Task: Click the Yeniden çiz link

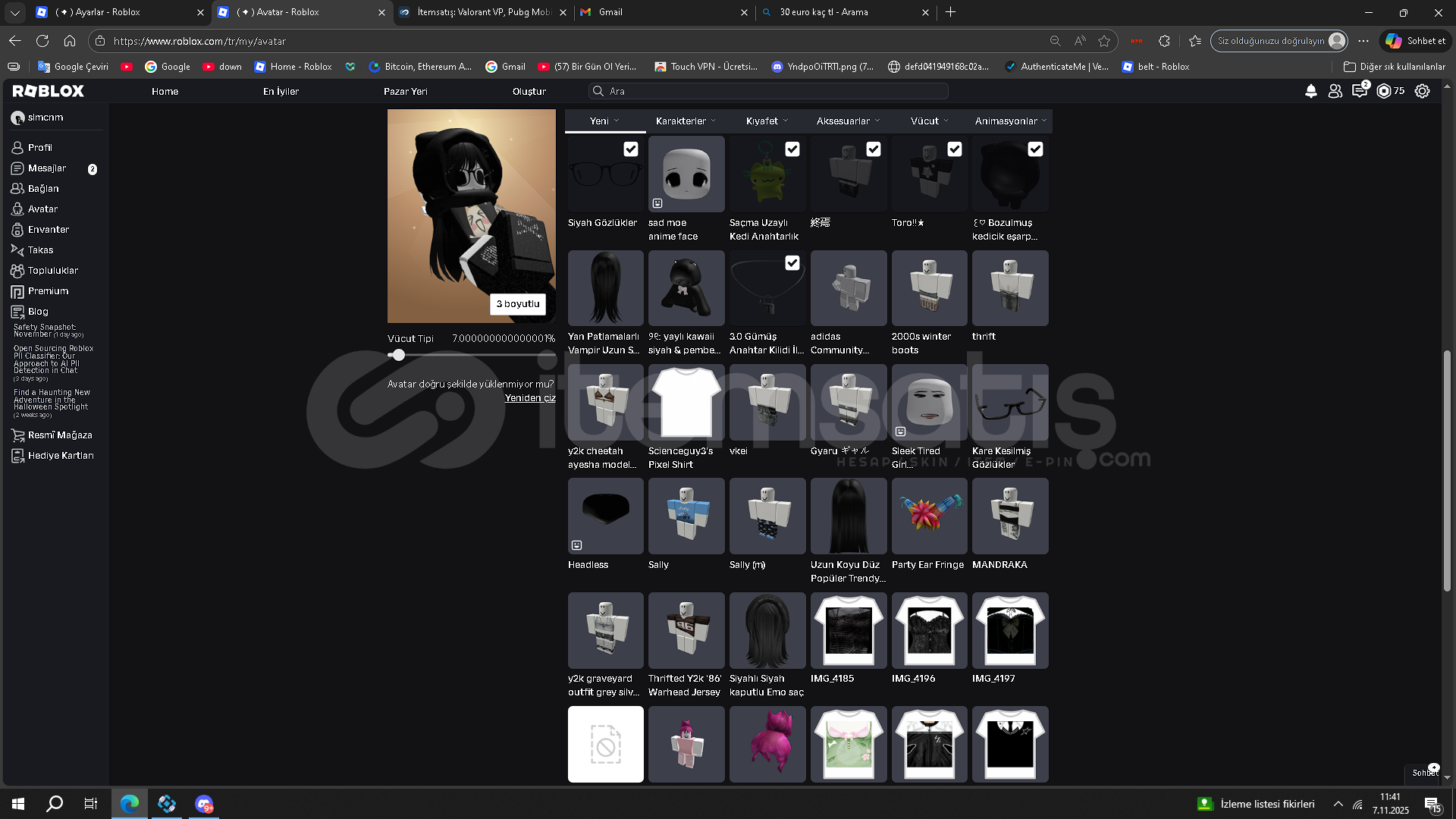Action: pyautogui.click(x=530, y=397)
